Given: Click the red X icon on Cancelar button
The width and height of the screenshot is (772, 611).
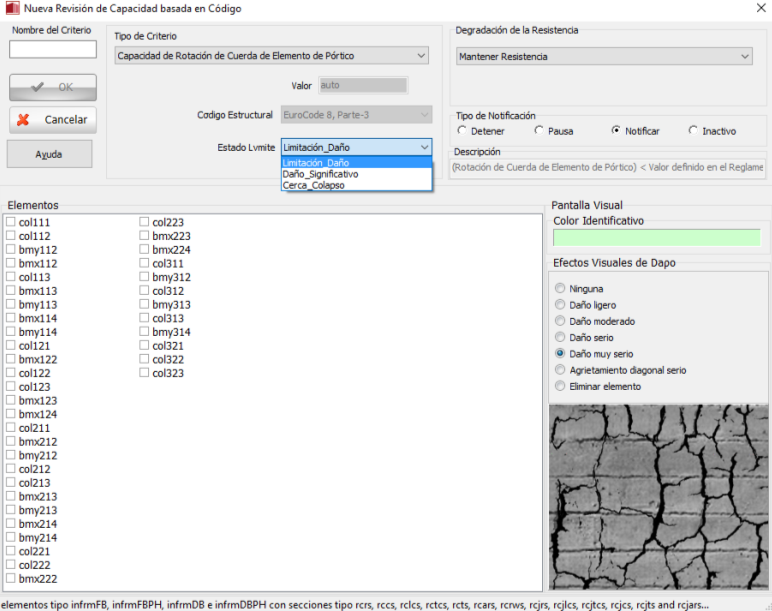Looking at the screenshot, I should [x=24, y=120].
